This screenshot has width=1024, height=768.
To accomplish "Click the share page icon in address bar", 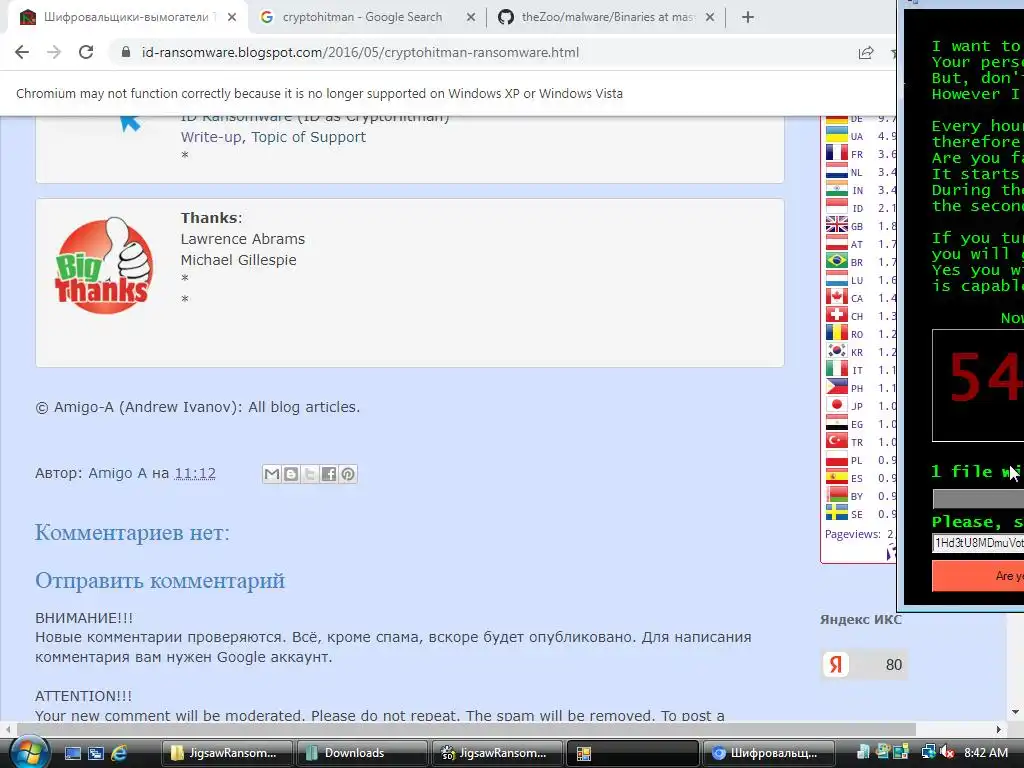I will pyautogui.click(x=866, y=53).
